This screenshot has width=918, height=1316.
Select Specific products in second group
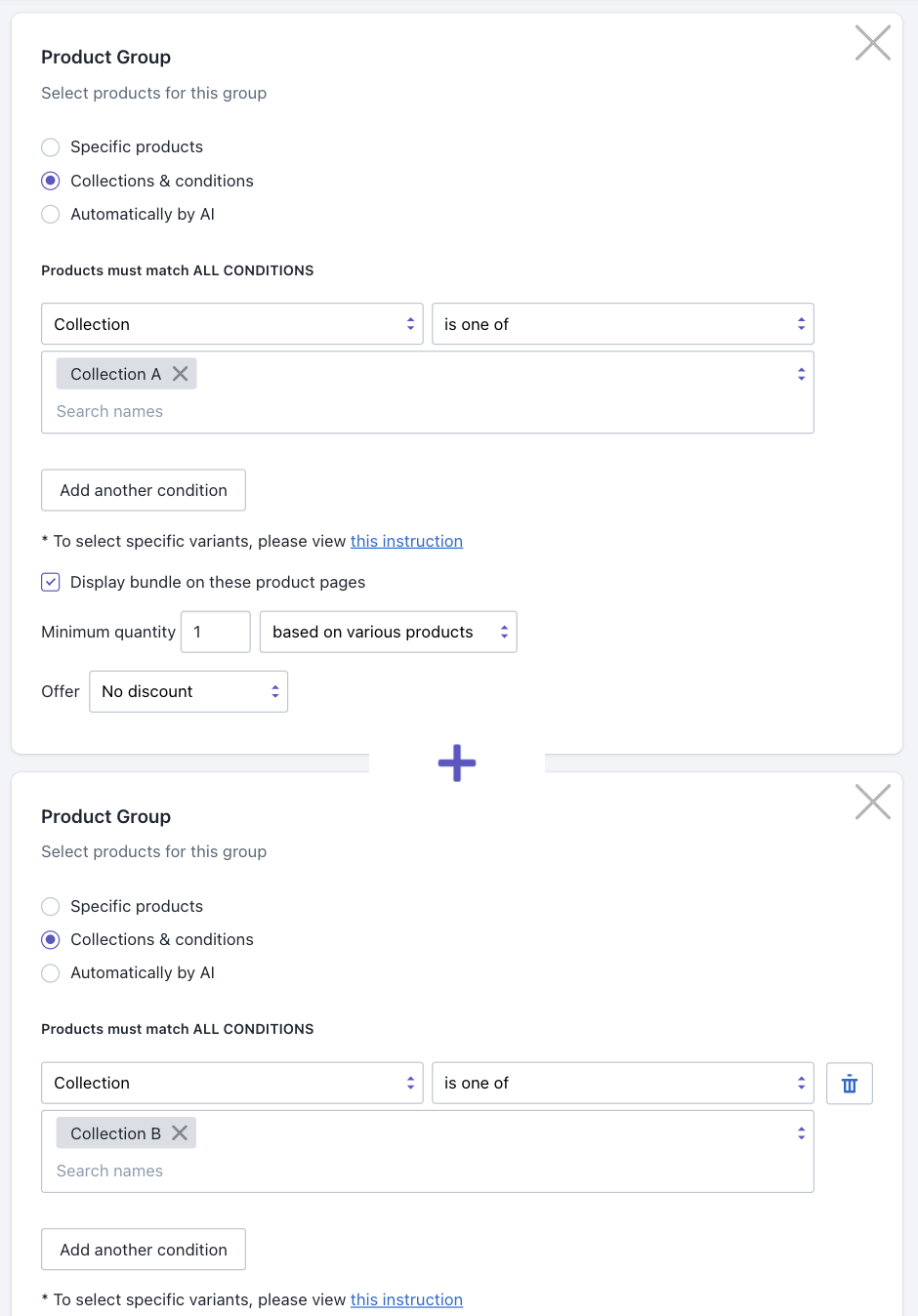pos(51,906)
